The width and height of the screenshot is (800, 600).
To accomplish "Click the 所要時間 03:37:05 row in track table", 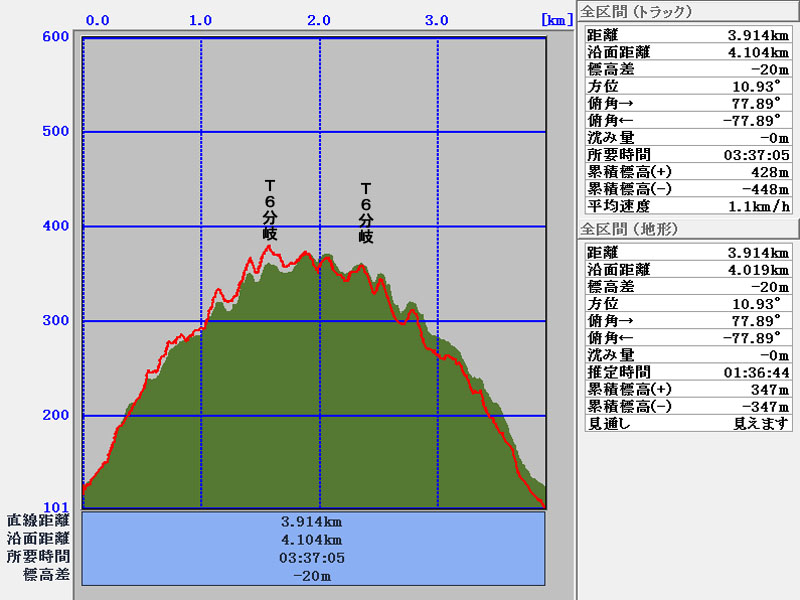I will pyautogui.click(x=687, y=154).
